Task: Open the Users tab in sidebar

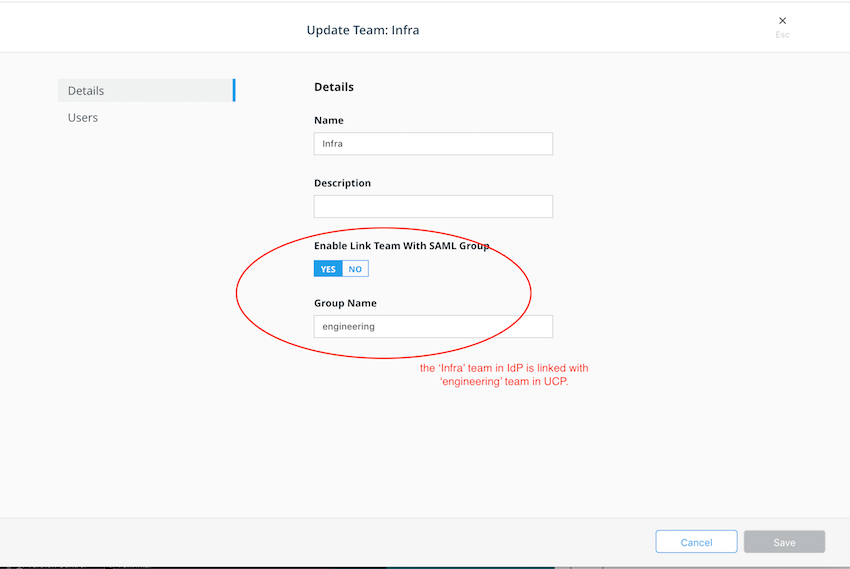Action: 83,118
